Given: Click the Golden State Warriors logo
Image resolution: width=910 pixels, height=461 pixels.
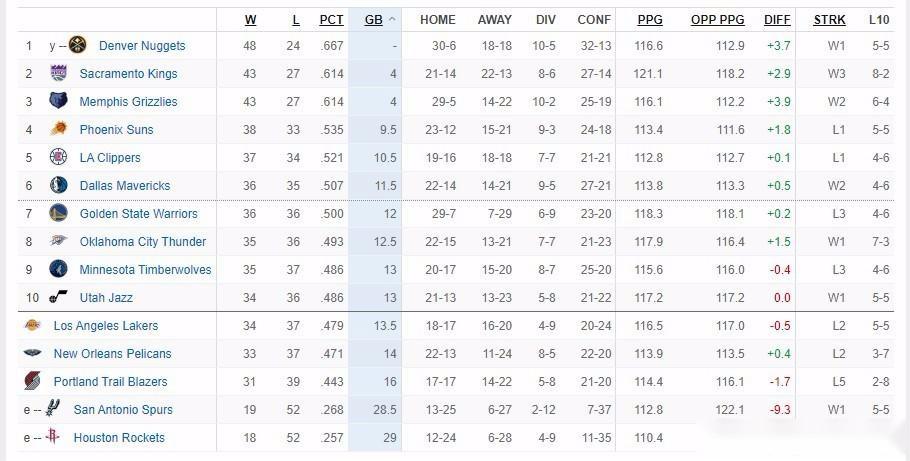Looking at the screenshot, I should coord(59,213).
